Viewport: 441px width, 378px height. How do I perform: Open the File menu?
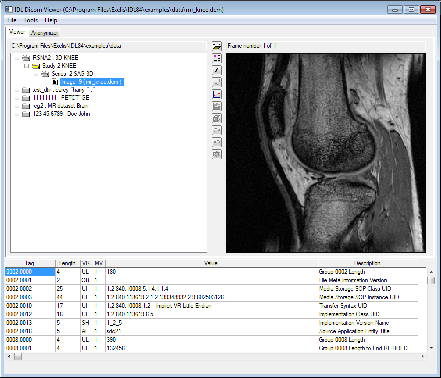pyautogui.click(x=12, y=20)
